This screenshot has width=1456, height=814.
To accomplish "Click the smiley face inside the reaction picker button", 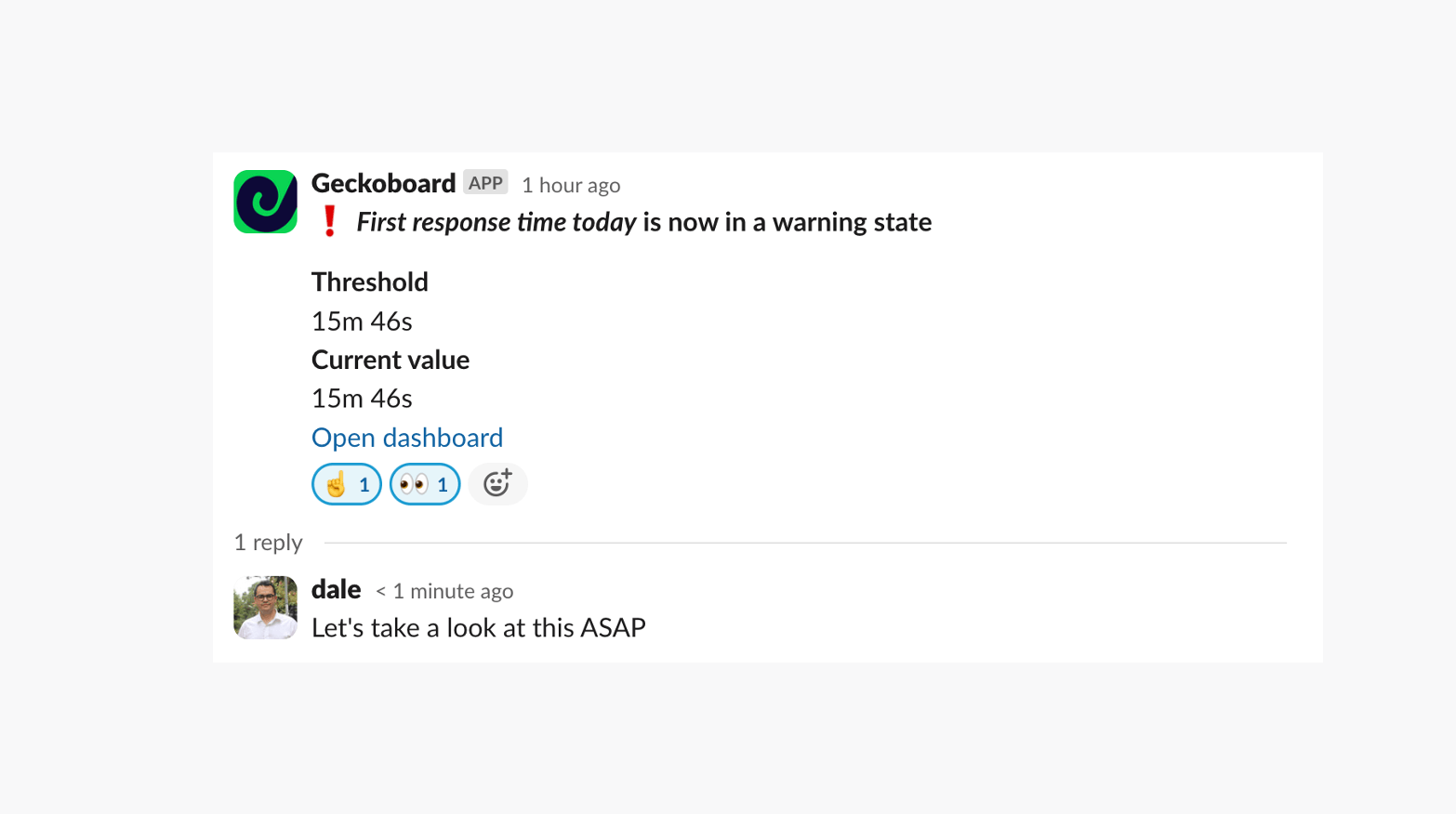I will [x=497, y=483].
